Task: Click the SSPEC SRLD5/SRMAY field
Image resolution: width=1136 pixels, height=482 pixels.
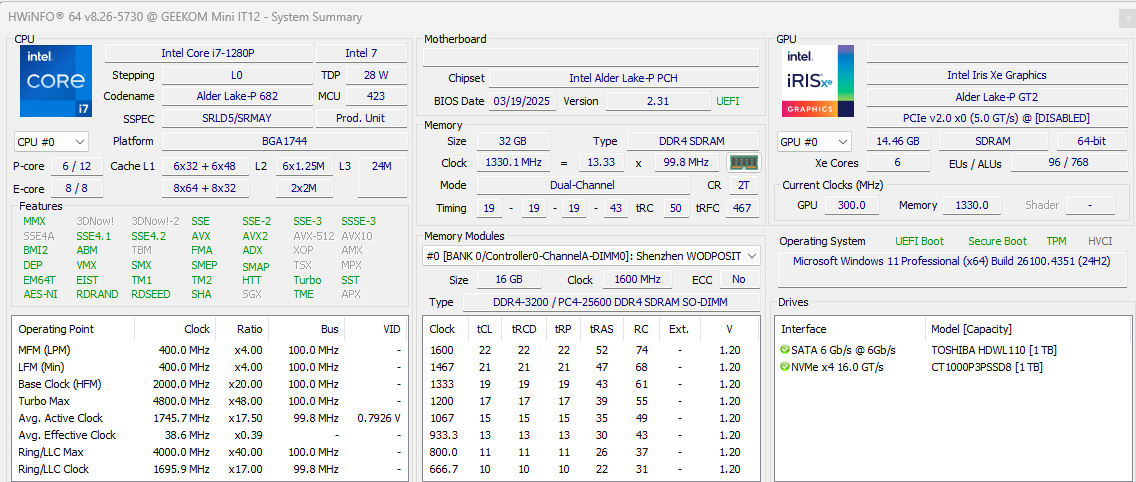Action: coord(237,118)
